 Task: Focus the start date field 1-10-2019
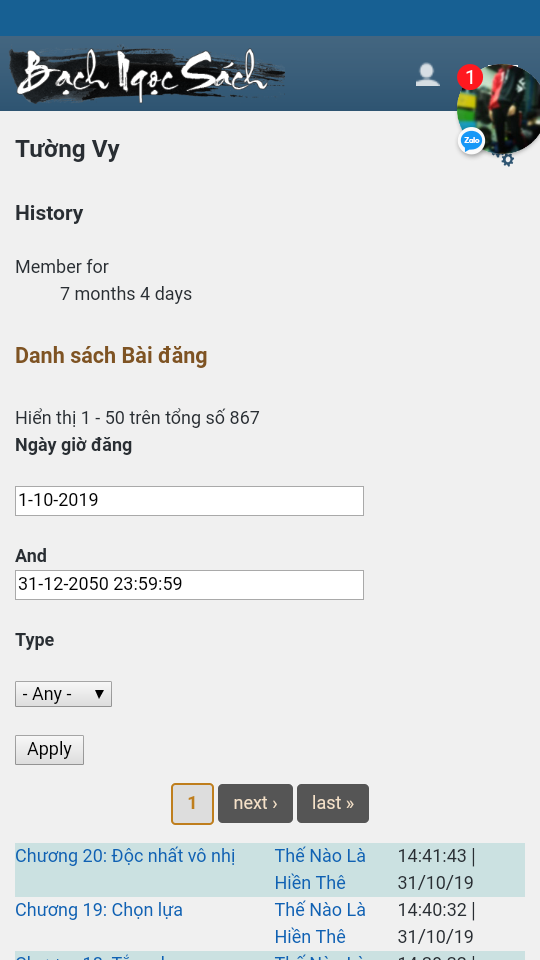point(189,501)
